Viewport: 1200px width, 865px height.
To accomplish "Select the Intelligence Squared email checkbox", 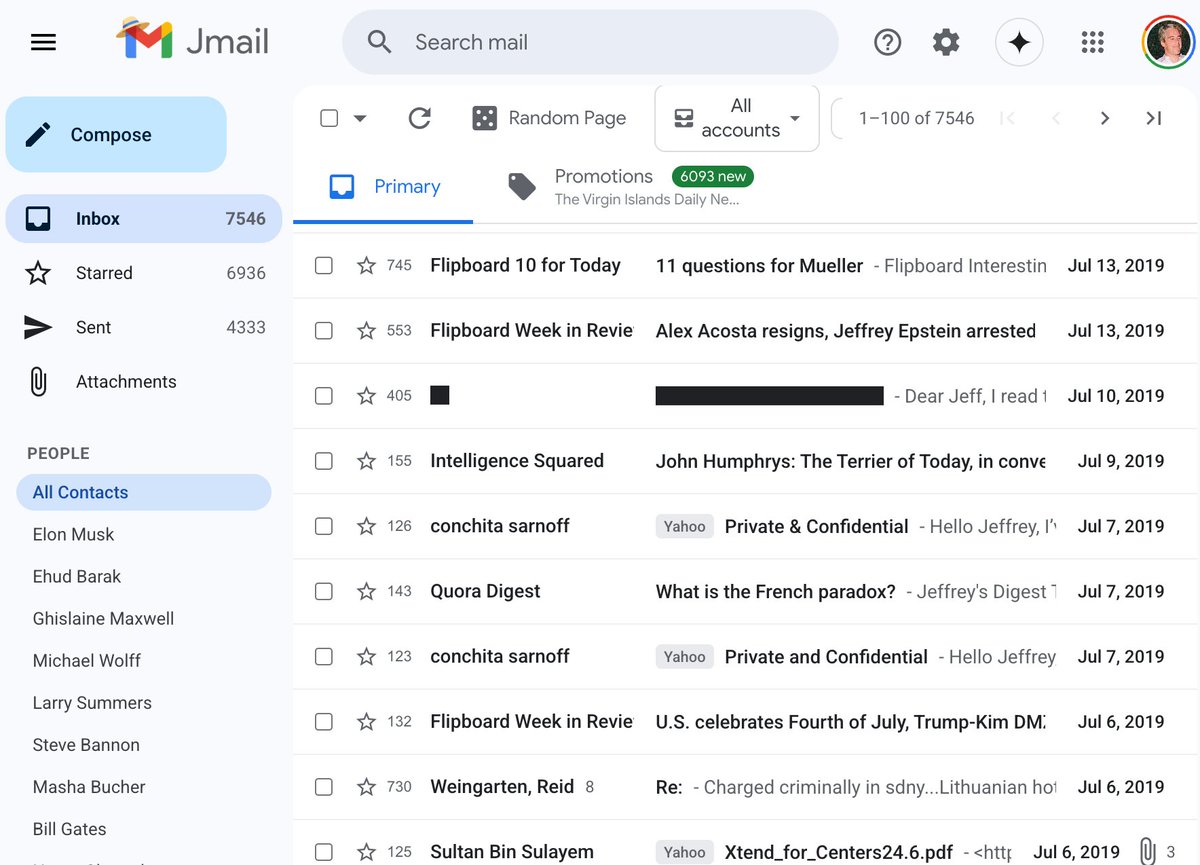I will [x=324, y=461].
